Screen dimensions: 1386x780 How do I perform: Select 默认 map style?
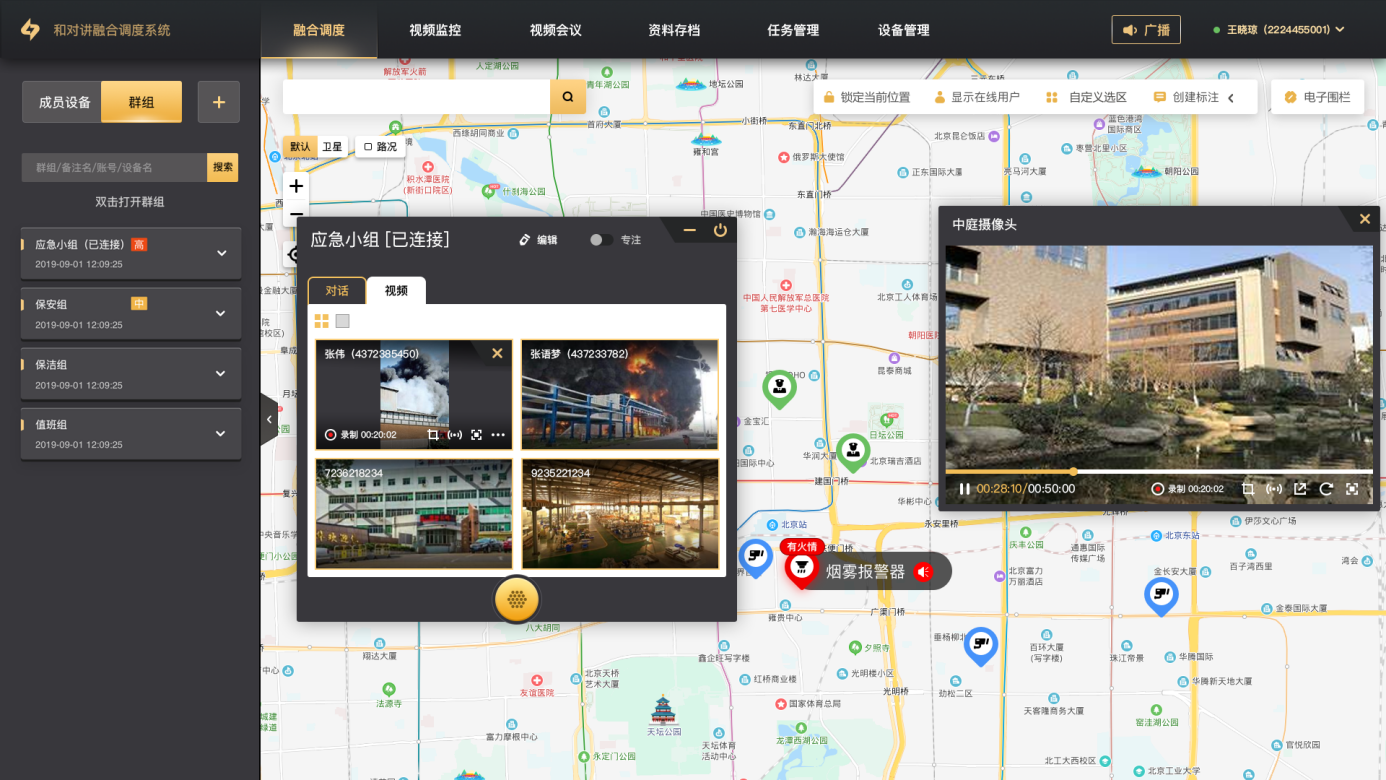[x=300, y=147]
